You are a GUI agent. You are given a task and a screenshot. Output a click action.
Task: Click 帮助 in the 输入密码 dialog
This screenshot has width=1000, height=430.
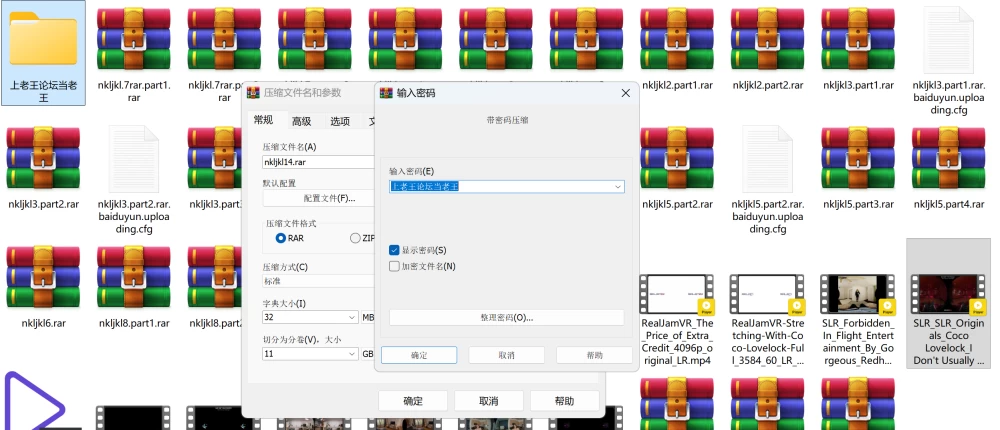pos(594,355)
